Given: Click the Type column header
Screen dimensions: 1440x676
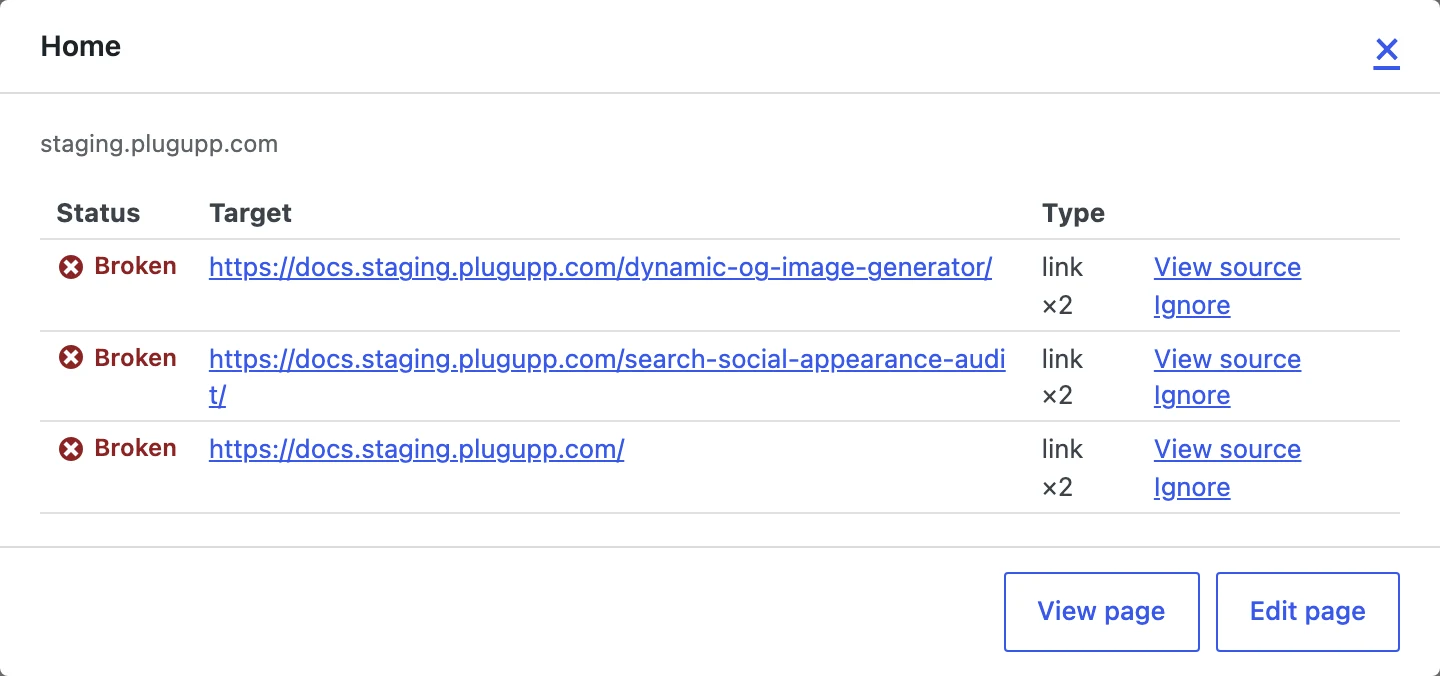Looking at the screenshot, I should tap(1073, 213).
